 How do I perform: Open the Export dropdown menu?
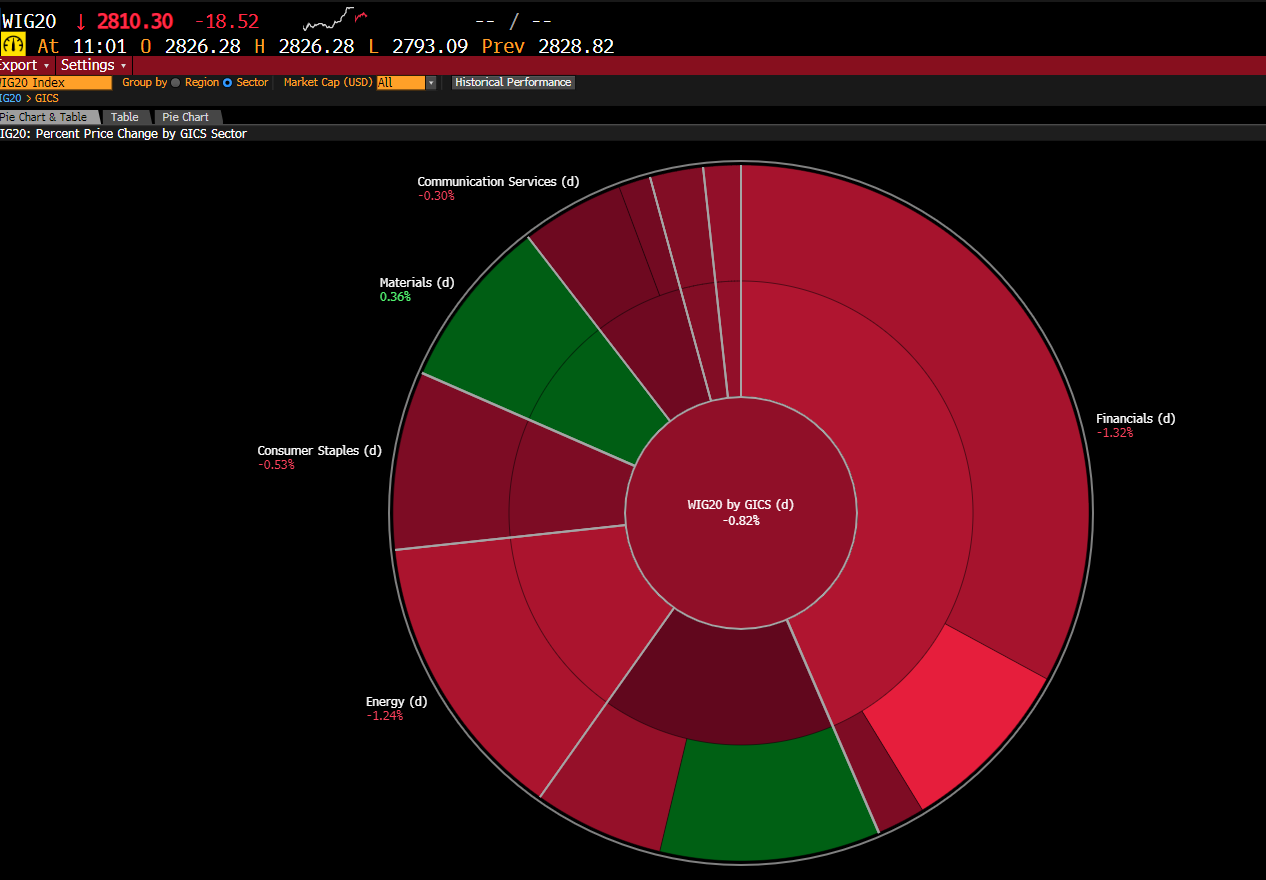click(x=24, y=65)
